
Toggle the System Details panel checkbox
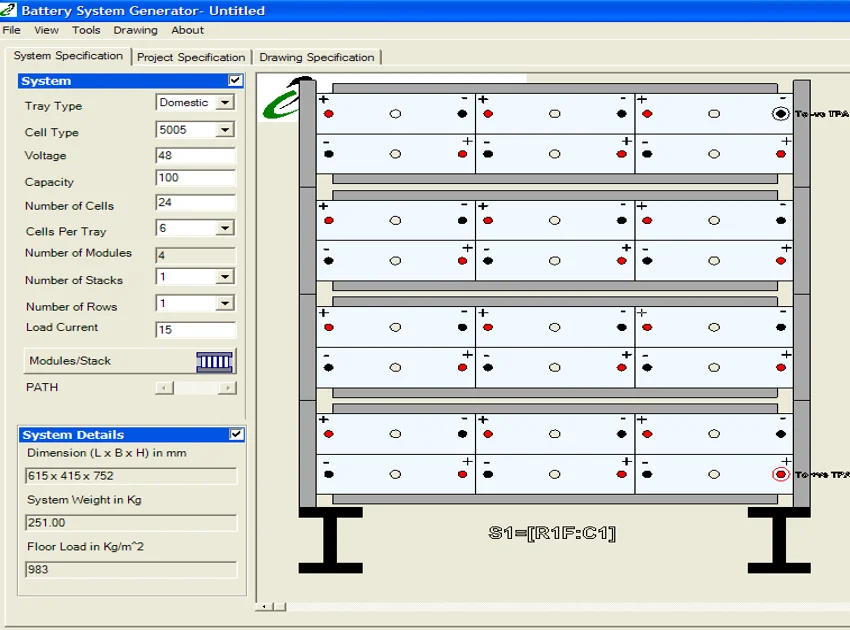236,435
